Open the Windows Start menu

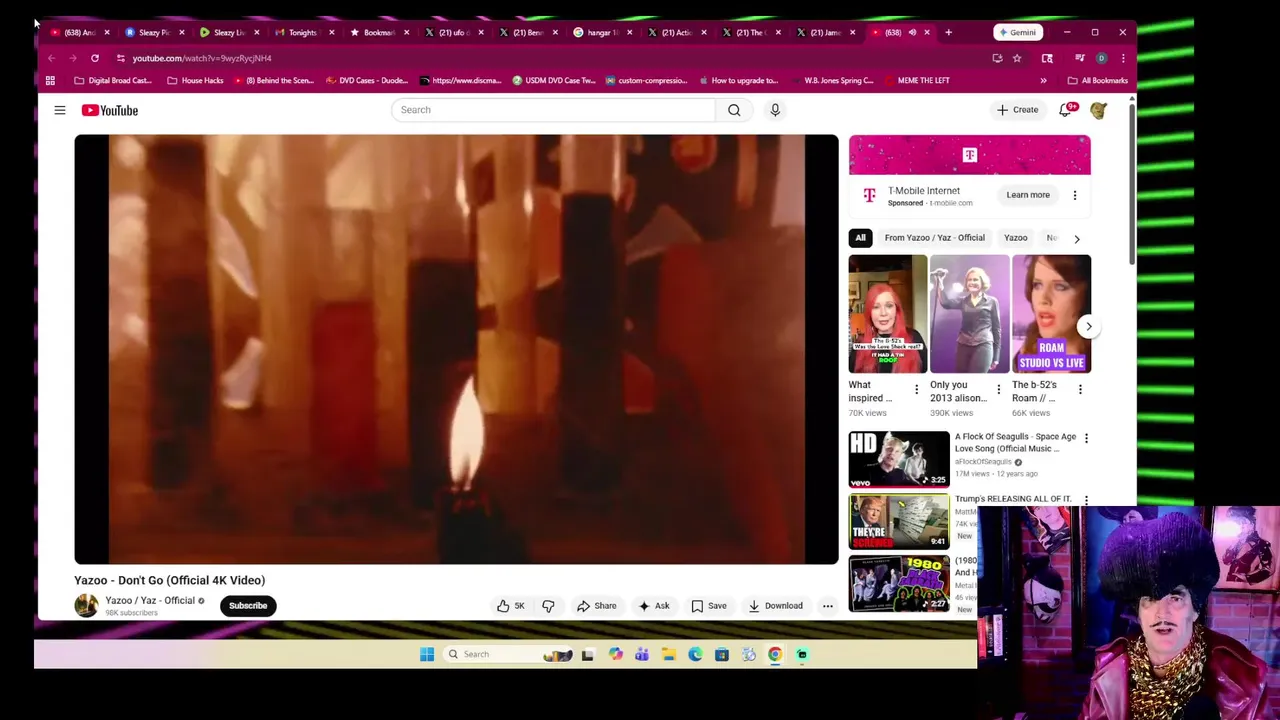(427, 654)
